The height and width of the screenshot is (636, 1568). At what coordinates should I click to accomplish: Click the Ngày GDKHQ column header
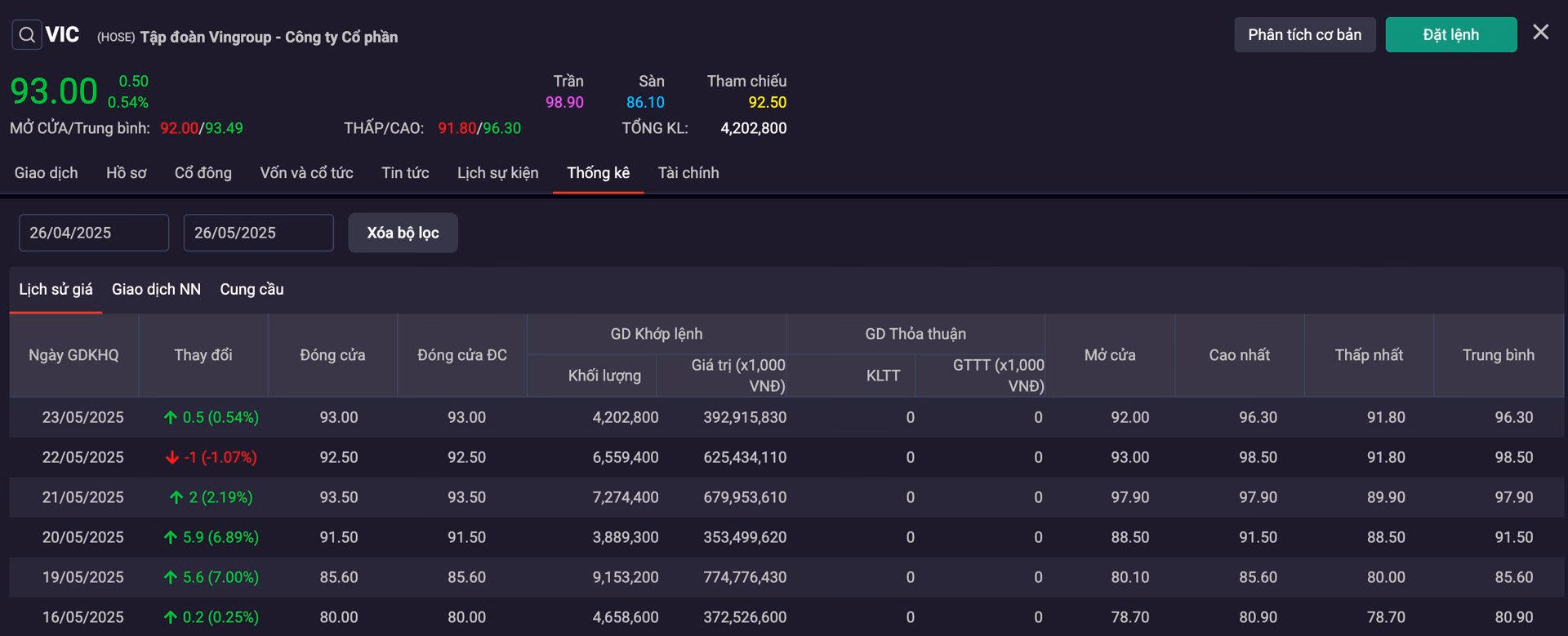point(73,355)
